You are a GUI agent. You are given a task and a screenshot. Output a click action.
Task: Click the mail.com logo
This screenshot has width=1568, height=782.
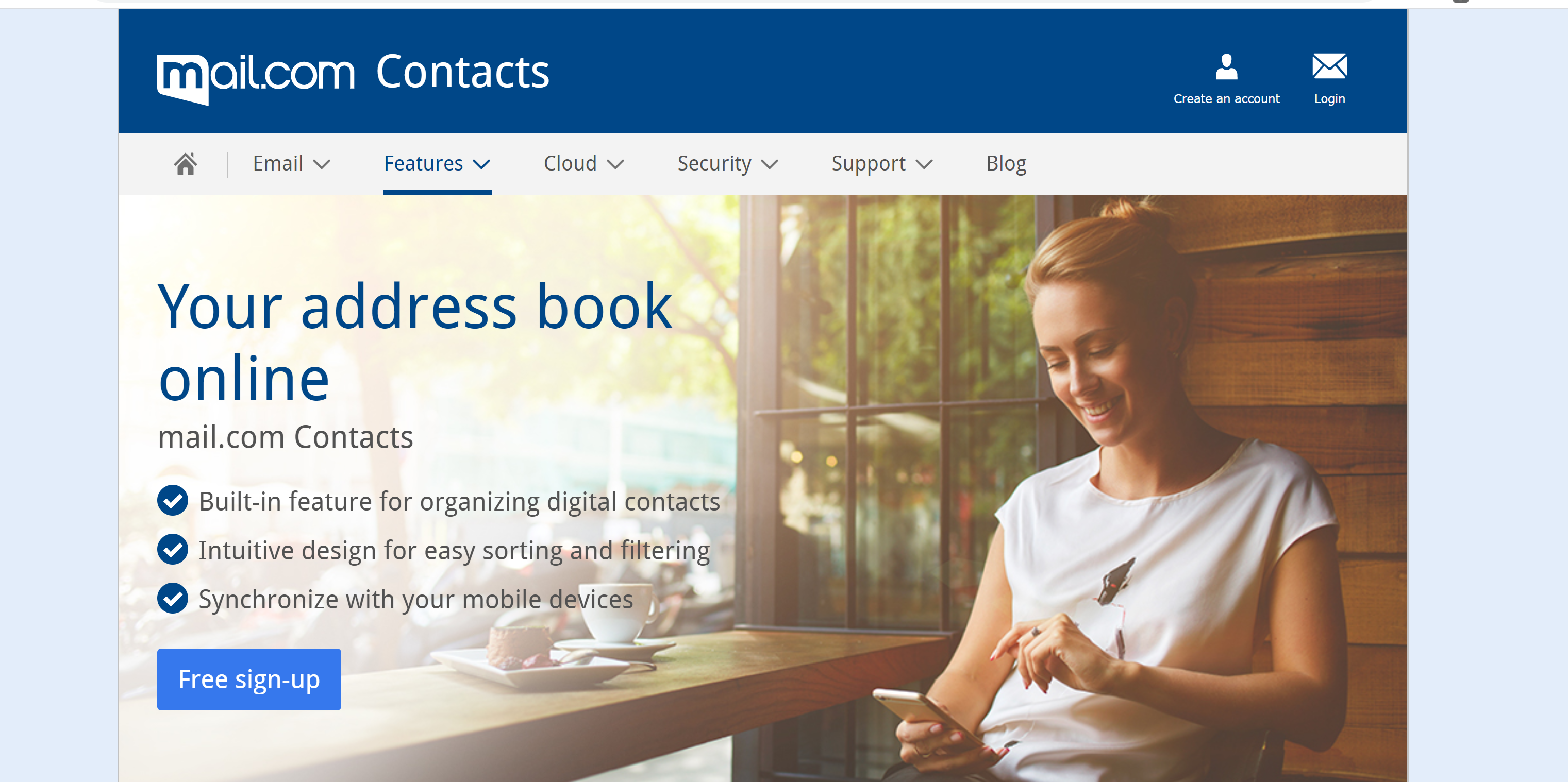(256, 78)
